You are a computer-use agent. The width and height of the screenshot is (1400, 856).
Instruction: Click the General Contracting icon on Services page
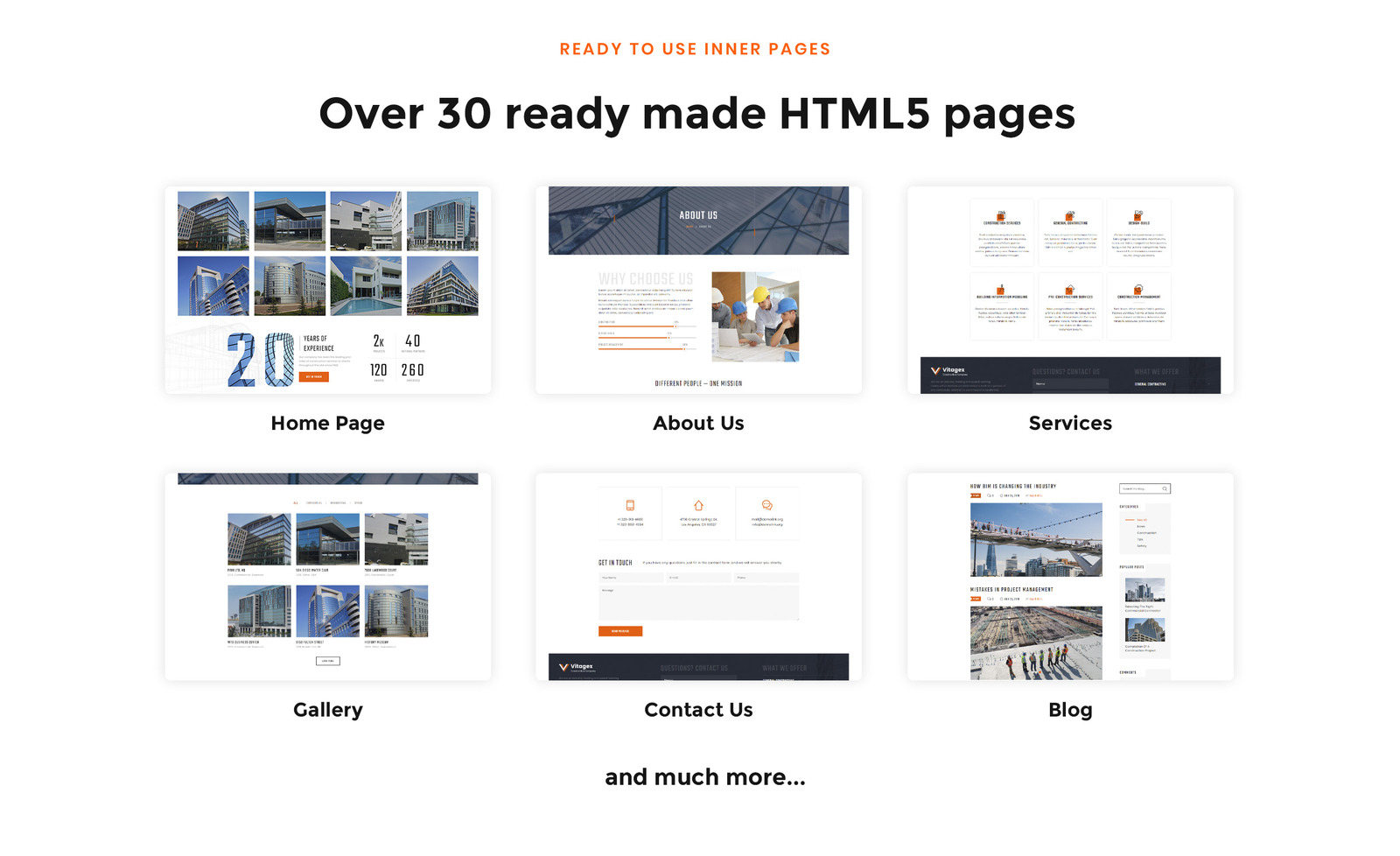(x=1070, y=215)
